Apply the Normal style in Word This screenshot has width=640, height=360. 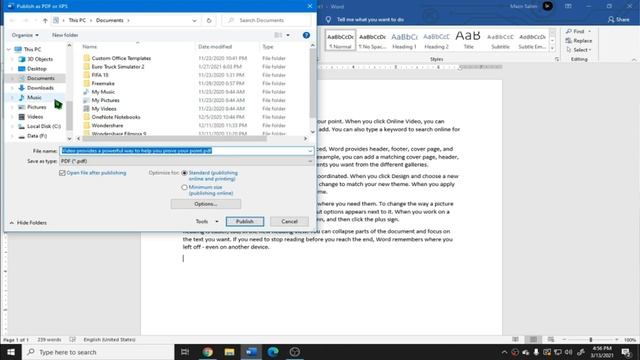click(x=340, y=40)
